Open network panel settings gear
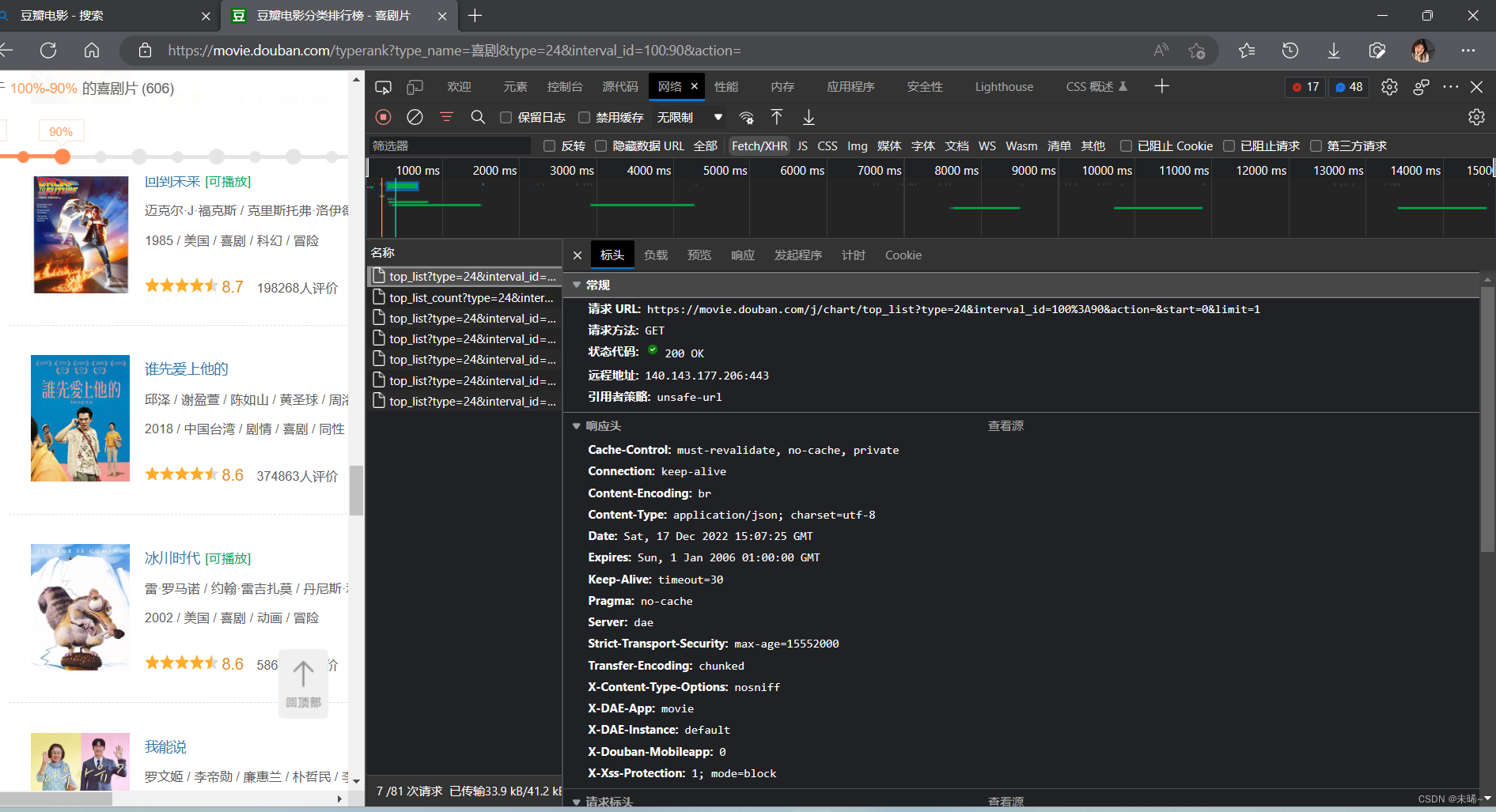The height and width of the screenshot is (812, 1496). point(1476,117)
